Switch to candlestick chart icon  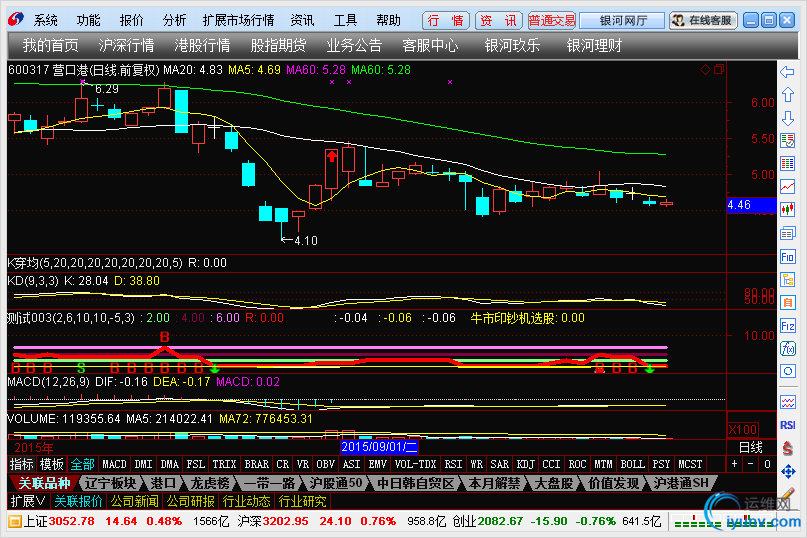pyautogui.click(x=787, y=210)
